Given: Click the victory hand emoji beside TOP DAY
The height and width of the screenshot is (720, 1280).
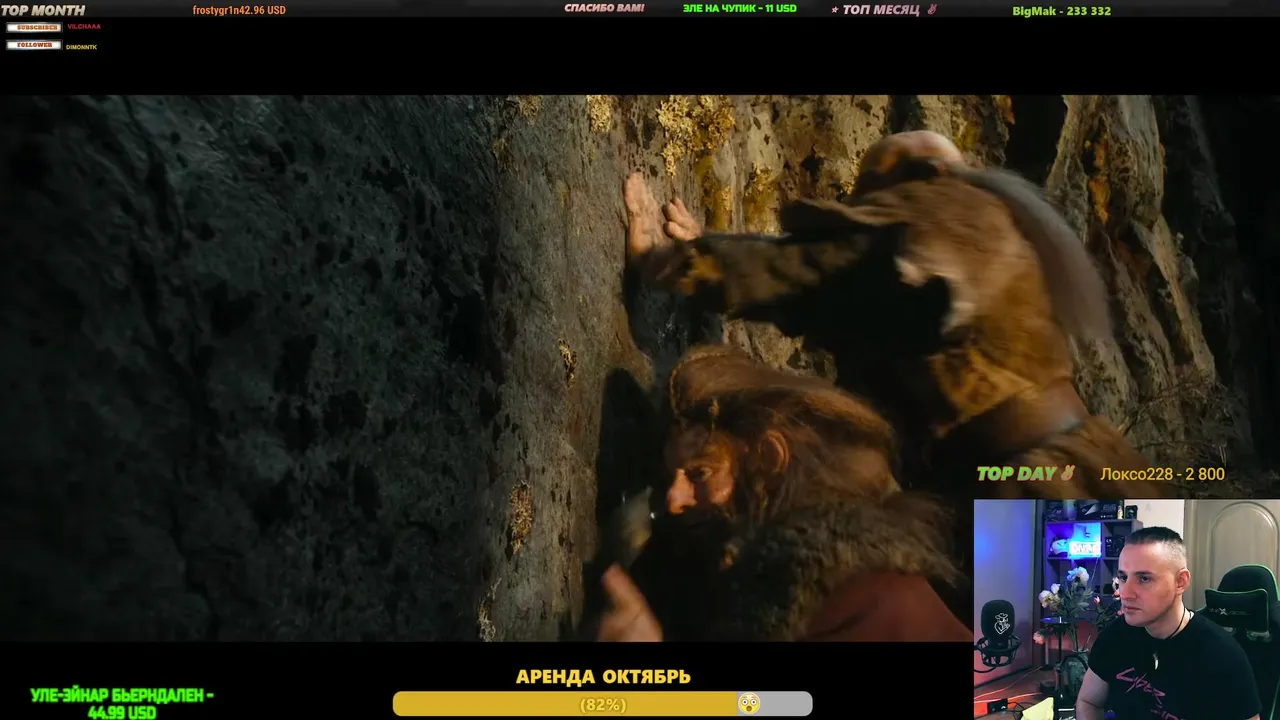Looking at the screenshot, I should point(1067,473).
